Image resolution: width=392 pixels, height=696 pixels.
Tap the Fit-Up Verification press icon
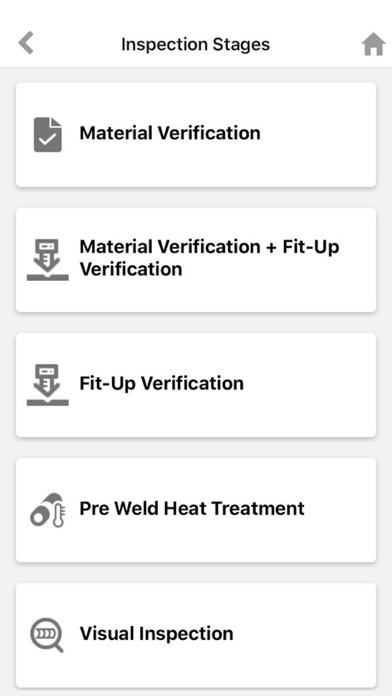click(48, 385)
